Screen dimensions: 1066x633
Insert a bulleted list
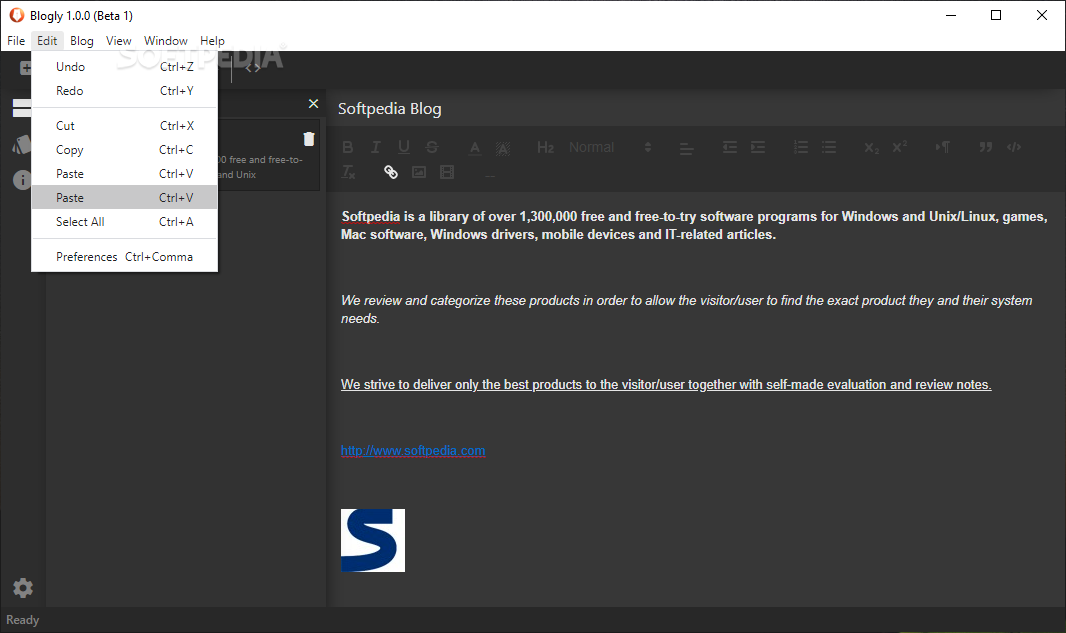click(829, 147)
